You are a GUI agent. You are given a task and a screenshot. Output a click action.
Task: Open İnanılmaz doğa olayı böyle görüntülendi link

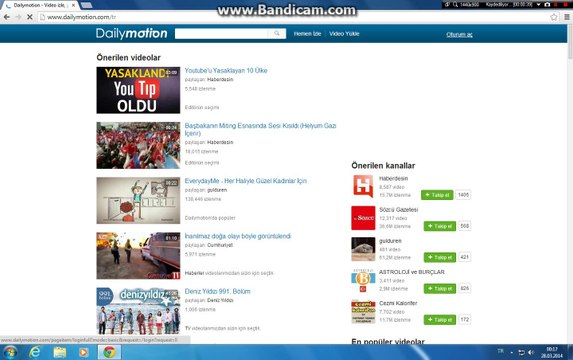[x=238, y=236]
